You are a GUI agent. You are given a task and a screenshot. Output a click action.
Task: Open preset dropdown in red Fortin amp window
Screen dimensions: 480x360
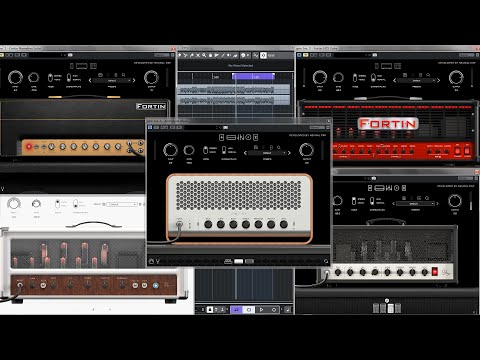[417, 81]
